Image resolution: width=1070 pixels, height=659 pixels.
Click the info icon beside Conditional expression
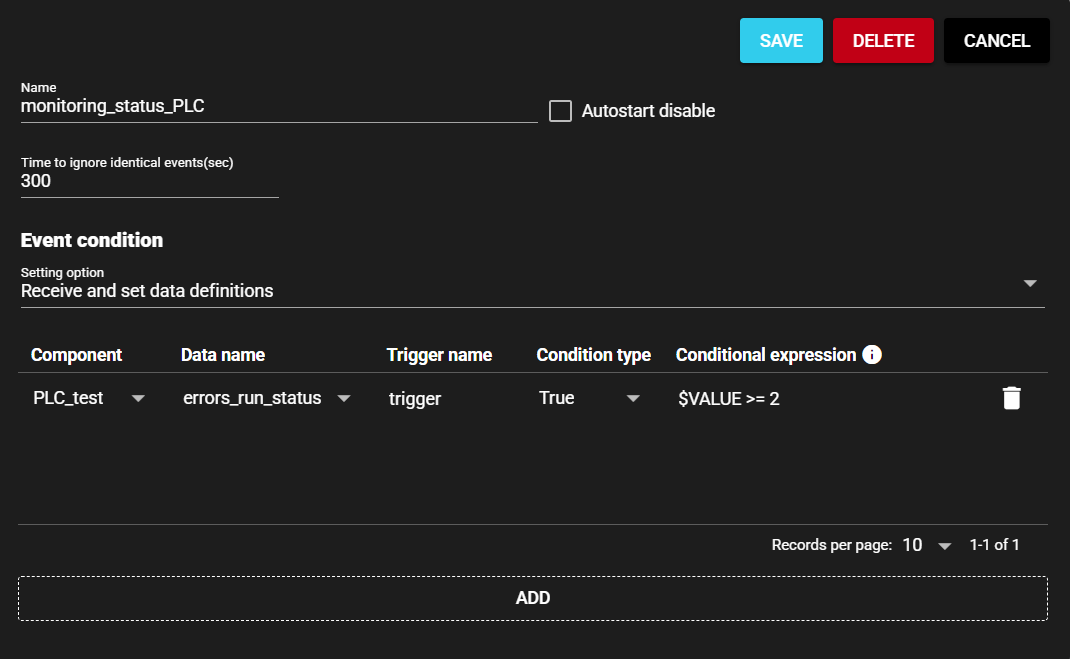tap(872, 355)
